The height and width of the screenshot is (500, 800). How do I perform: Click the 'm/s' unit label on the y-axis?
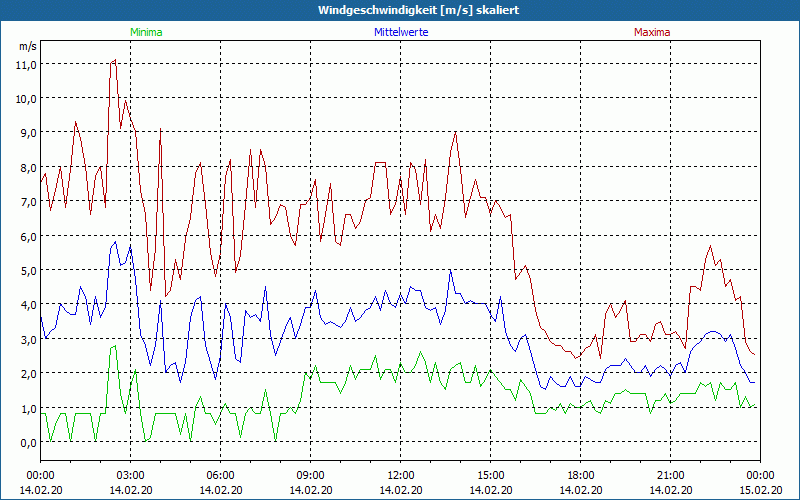pyautogui.click(x=28, y=46)
